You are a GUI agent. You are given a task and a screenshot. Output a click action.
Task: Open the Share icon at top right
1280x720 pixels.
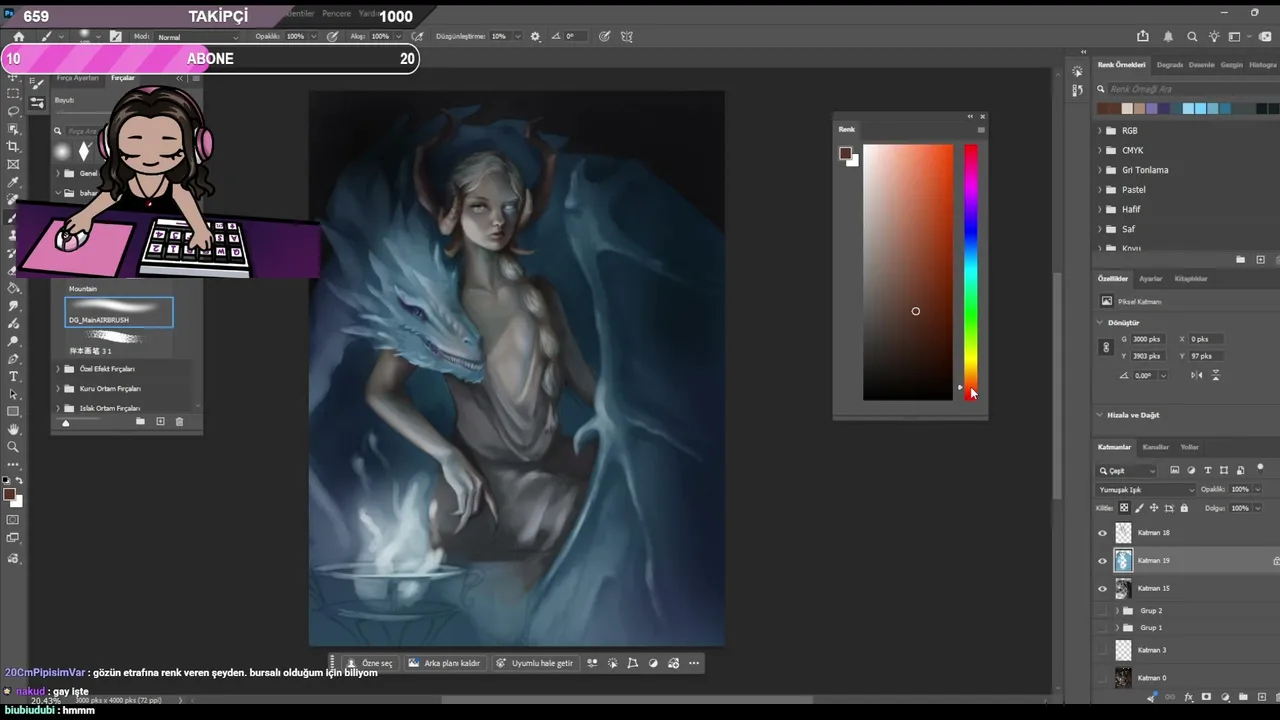click(1143, 37)
